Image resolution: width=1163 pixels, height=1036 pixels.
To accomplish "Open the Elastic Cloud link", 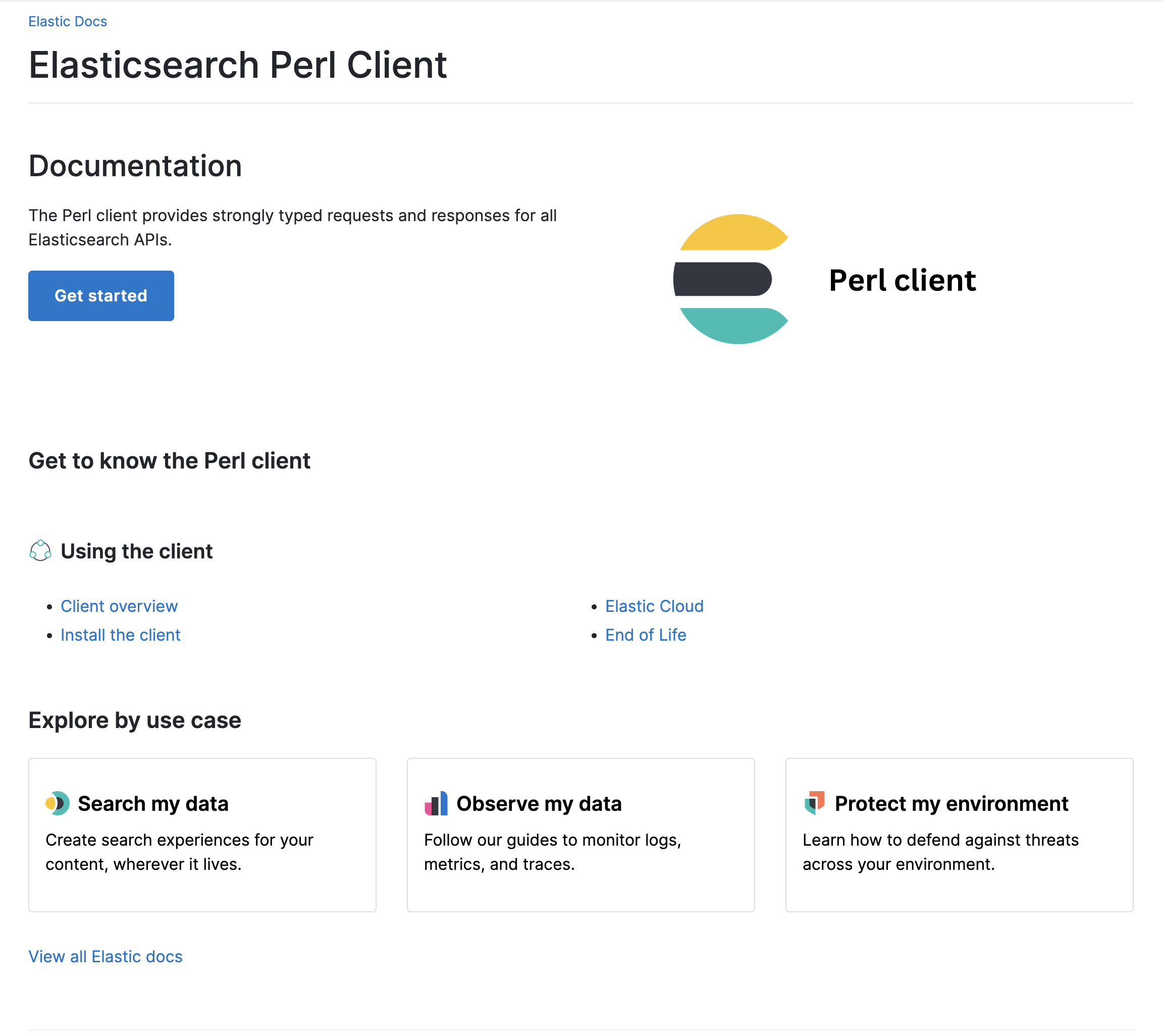I will point(654,606).
